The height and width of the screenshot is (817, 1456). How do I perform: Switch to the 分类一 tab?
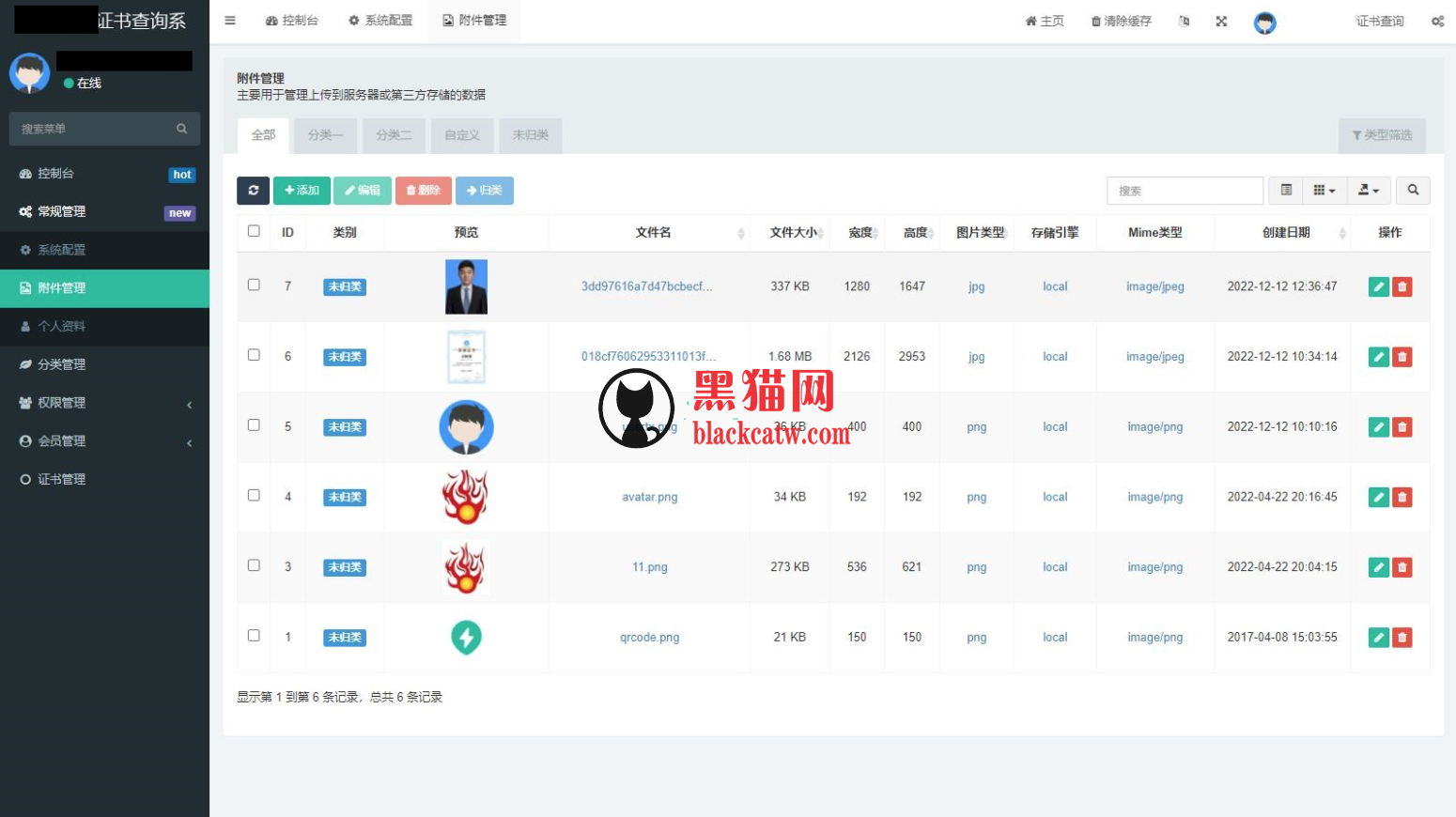click(x=325, y=135)
